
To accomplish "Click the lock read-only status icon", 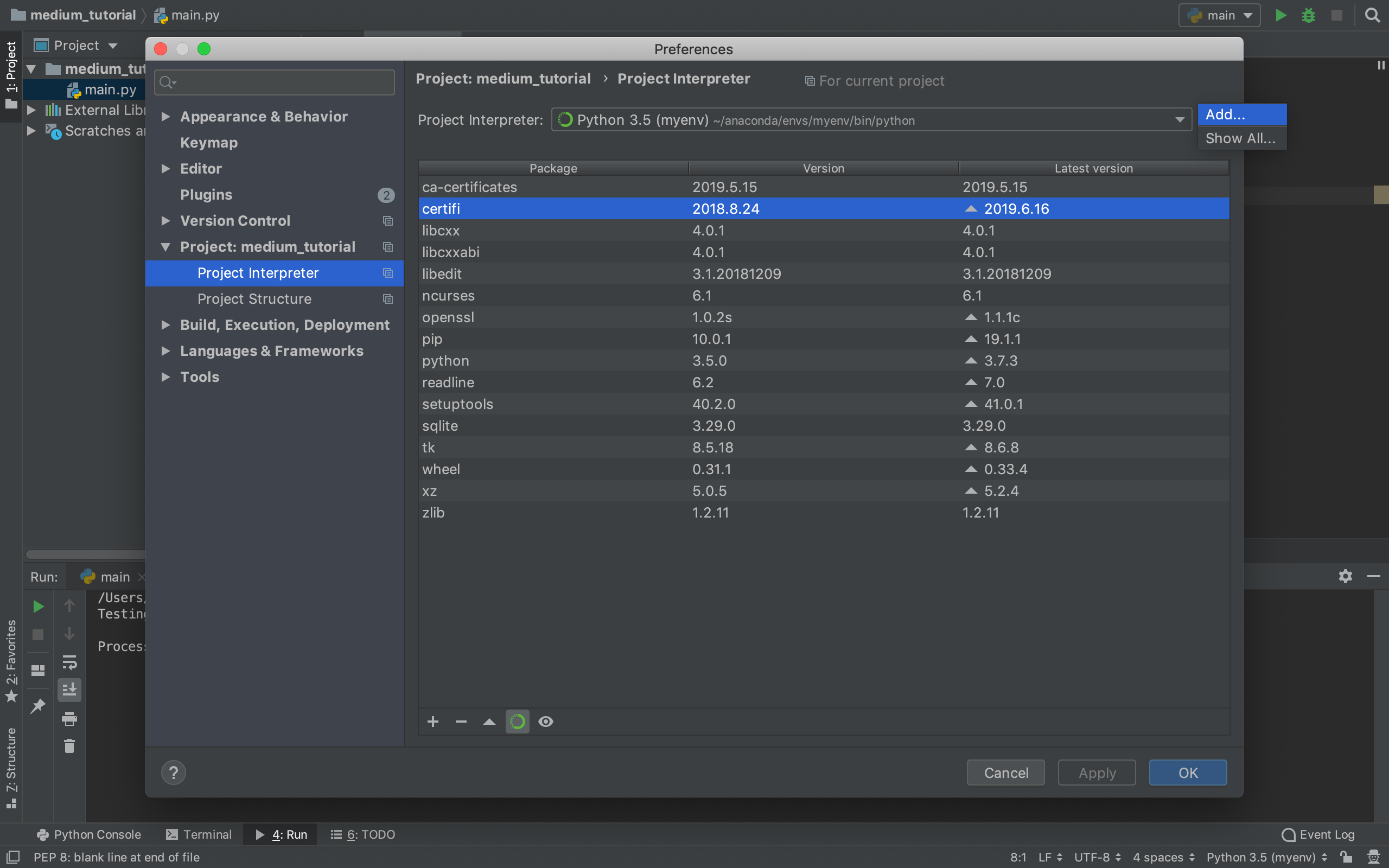I will point(1347,857).
